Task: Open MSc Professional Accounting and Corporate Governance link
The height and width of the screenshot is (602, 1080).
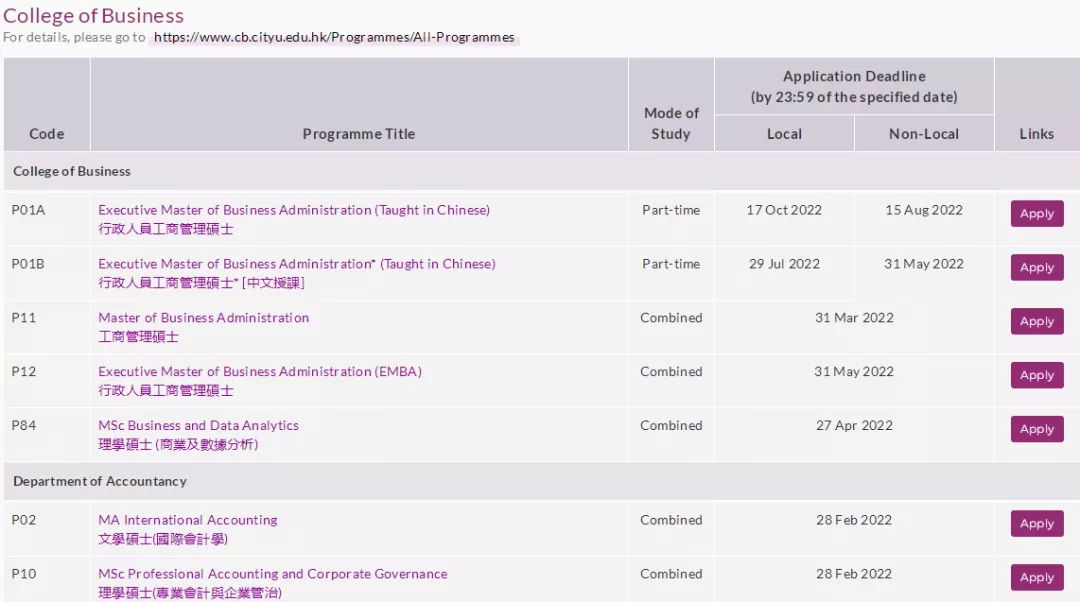Action: [x=273, y=574]
